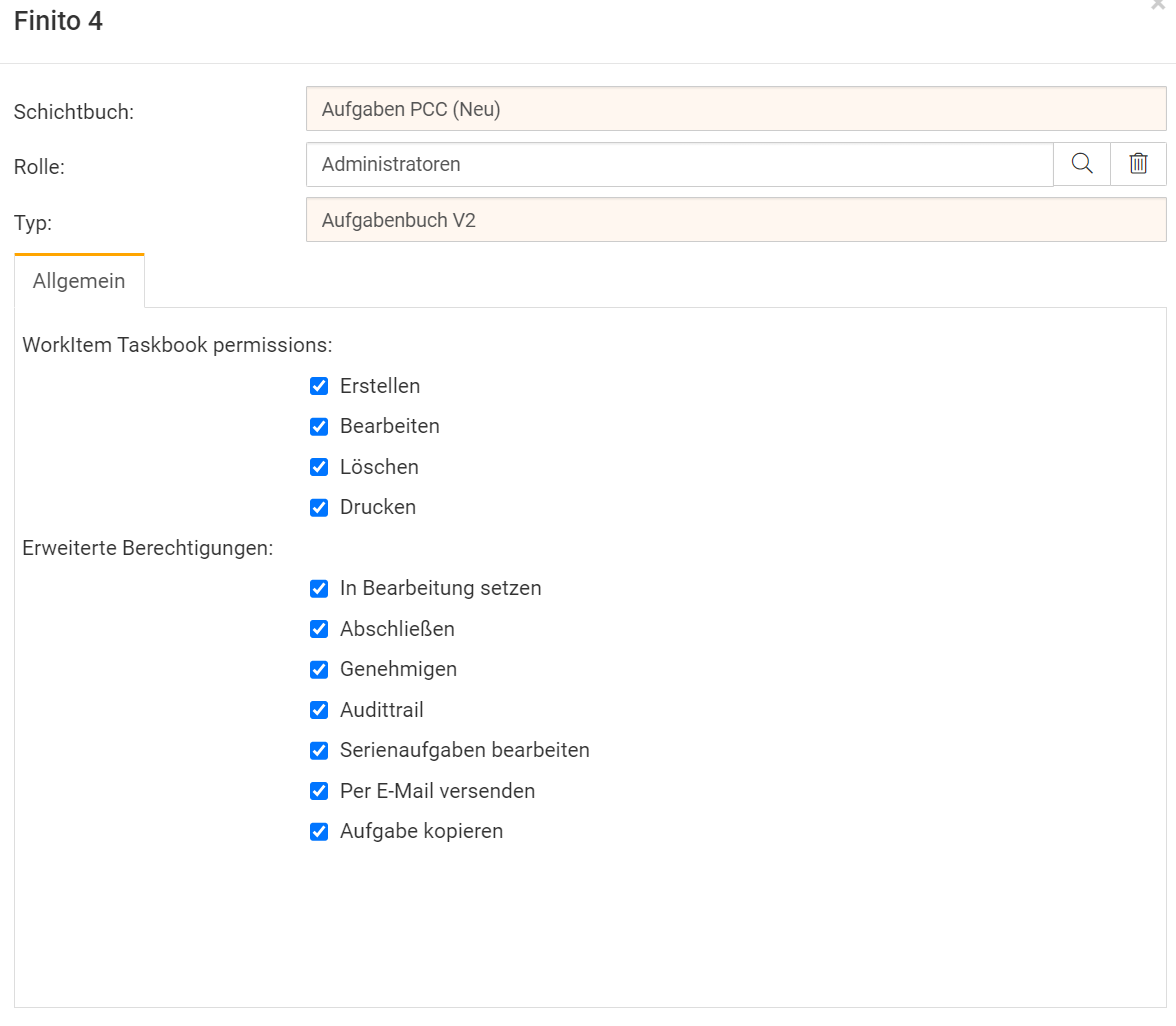Uncheck Serienaufgaben bearbeiten
Viewport: 1176px width, 1026px height.
pyautogui.click(x=319, y=751)
